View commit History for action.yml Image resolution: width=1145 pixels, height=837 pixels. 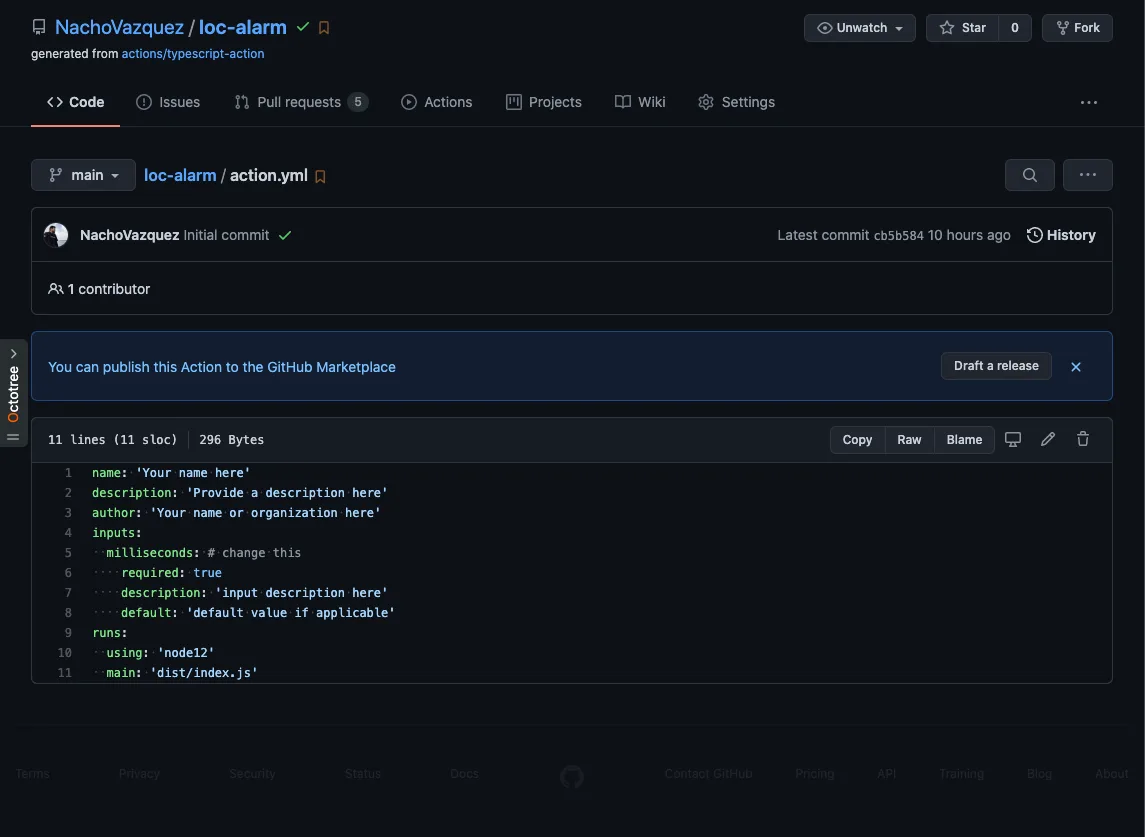pyautogui.click(x=1060, y=234)
